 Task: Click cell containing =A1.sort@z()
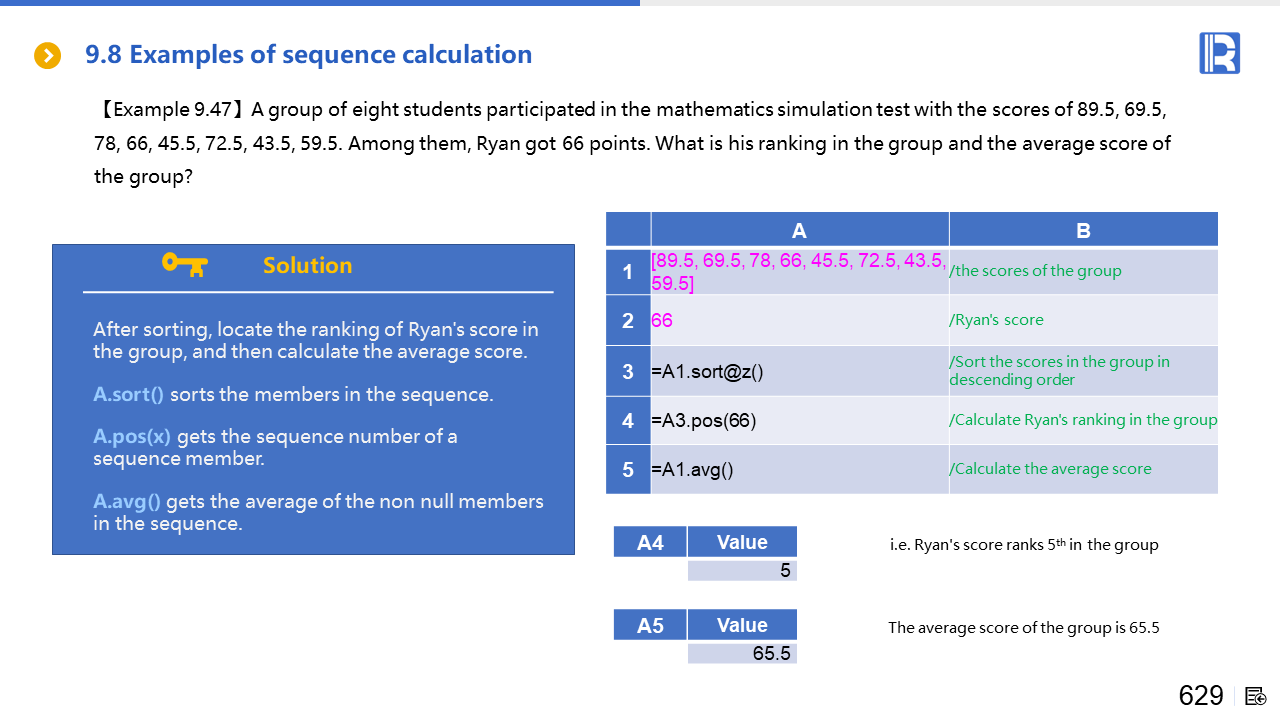click(x=799, y=372)
